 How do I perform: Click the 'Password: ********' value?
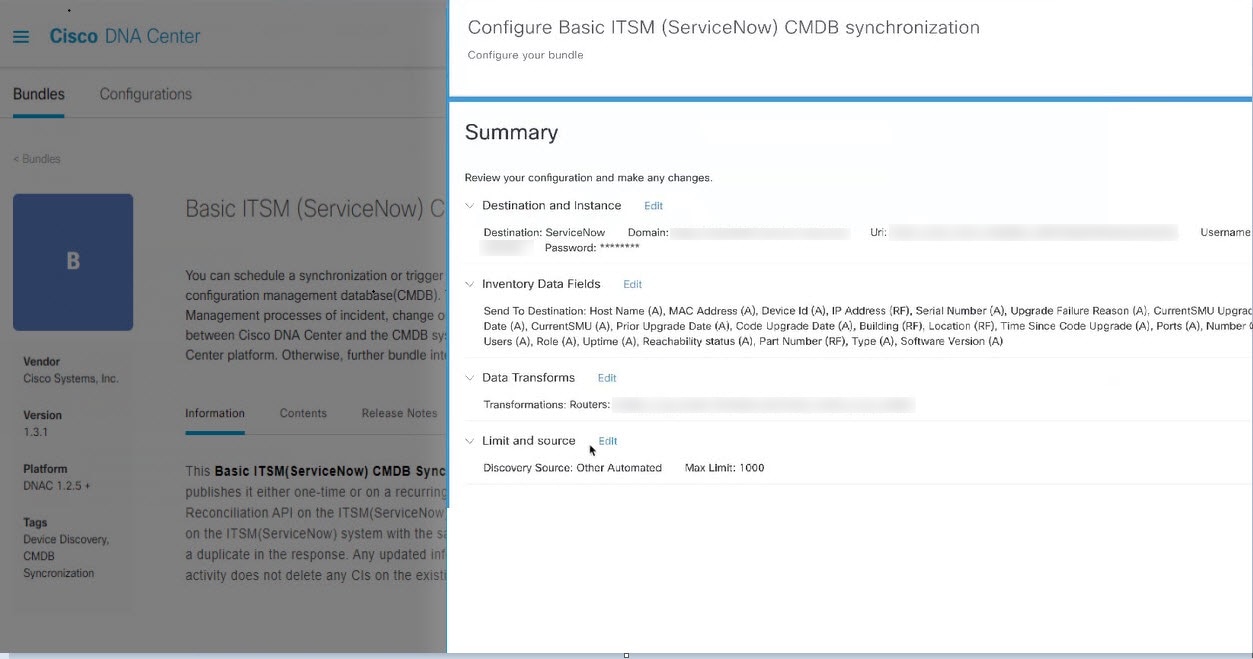click(x=592, y=247)
